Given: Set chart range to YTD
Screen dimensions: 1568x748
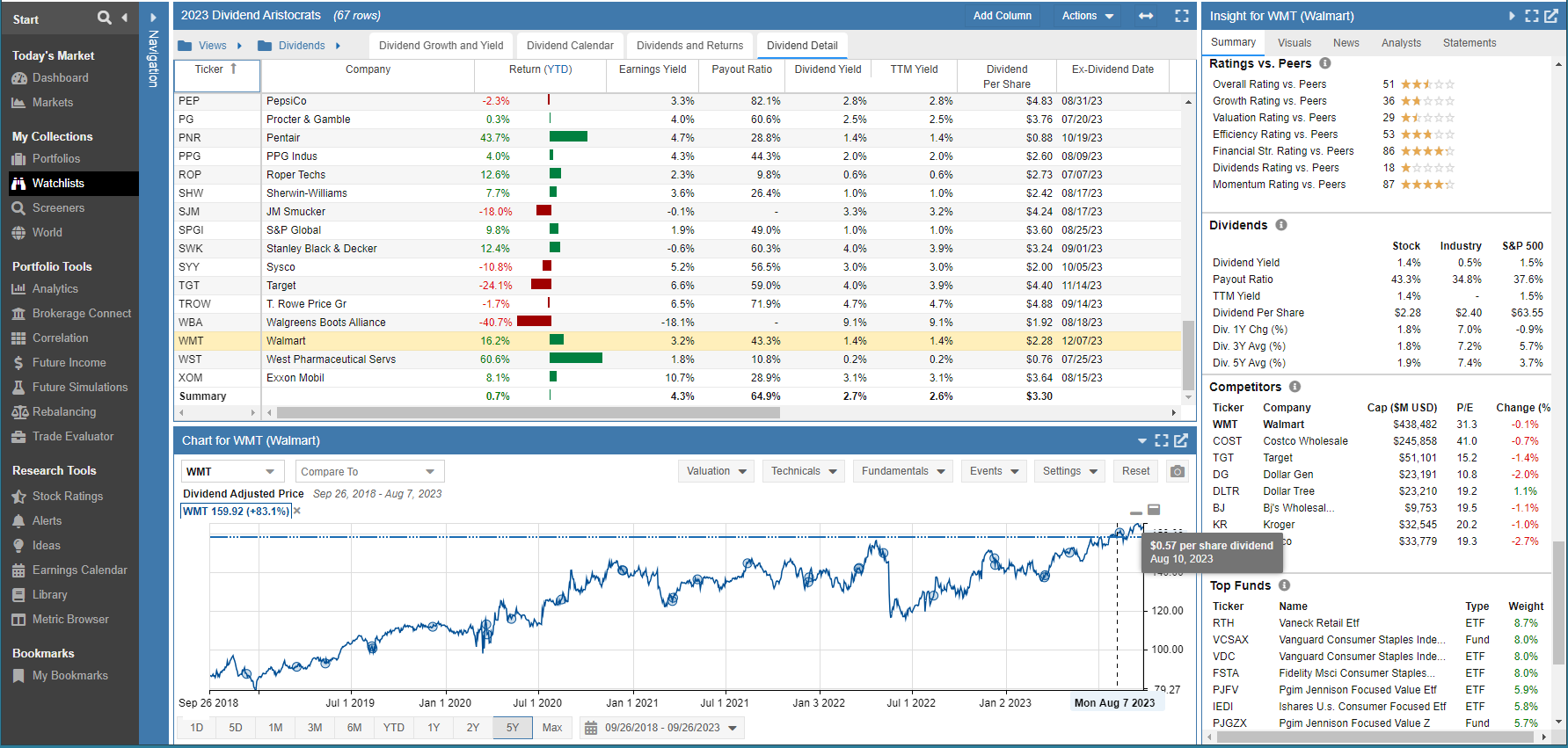Looking at the screenshot, I should 394,728.
